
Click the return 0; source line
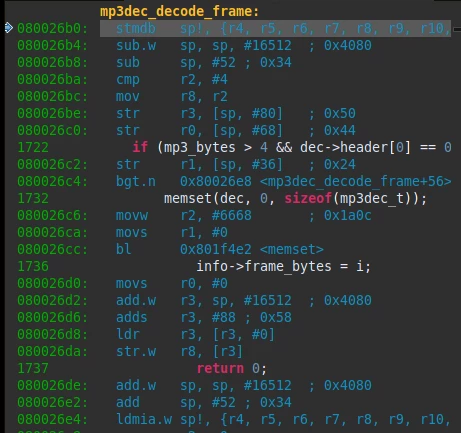coord(232,369)
